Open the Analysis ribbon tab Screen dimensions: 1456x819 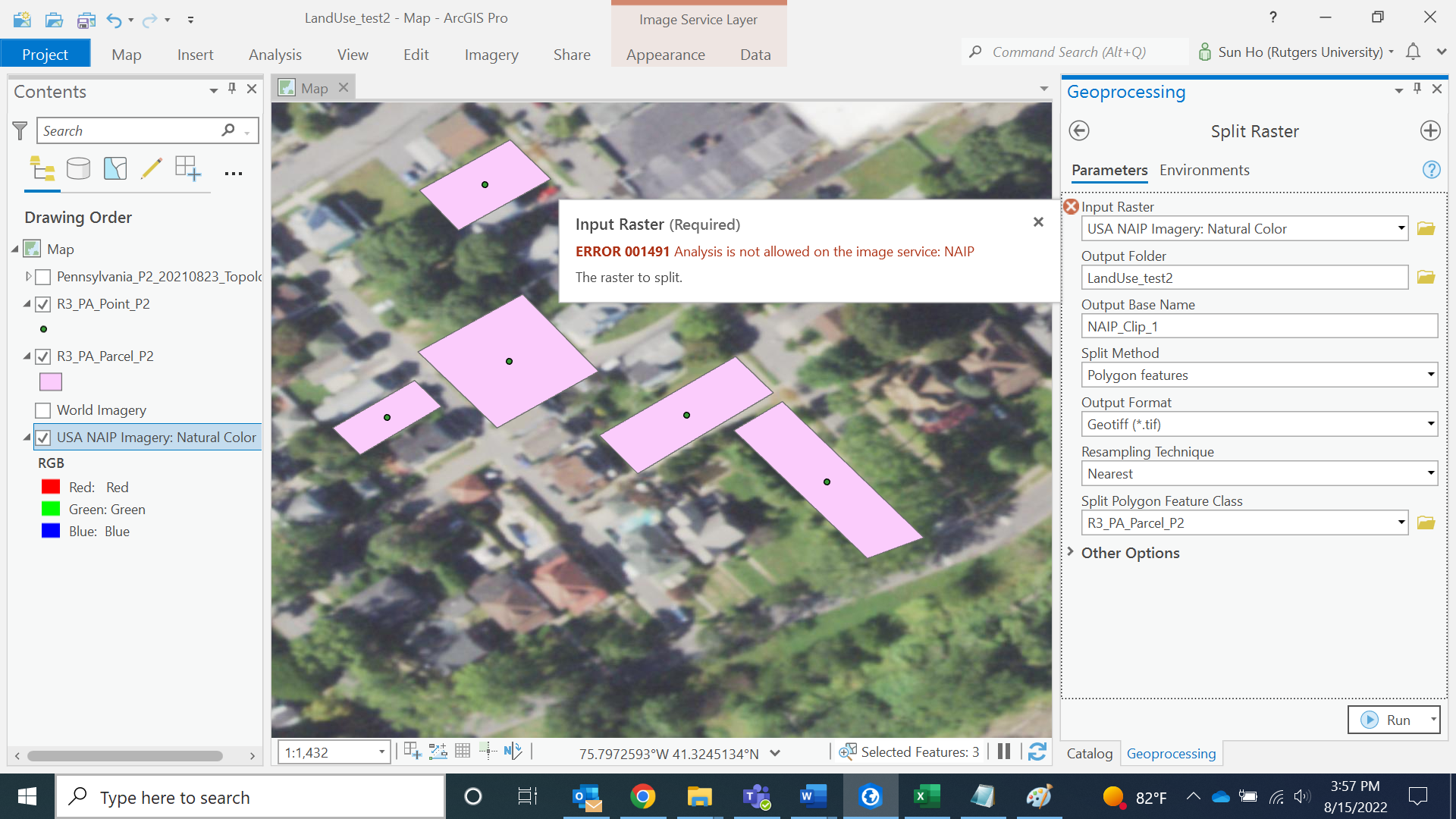pos(275,54)
